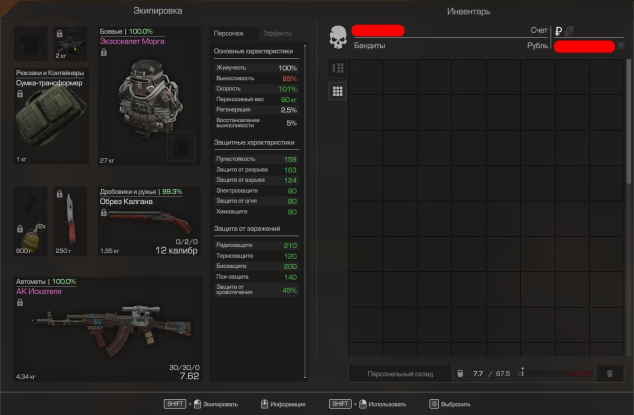
Task: Switch to the Эффекты tab
Action: pyautogui.click(x=277, y=34)
